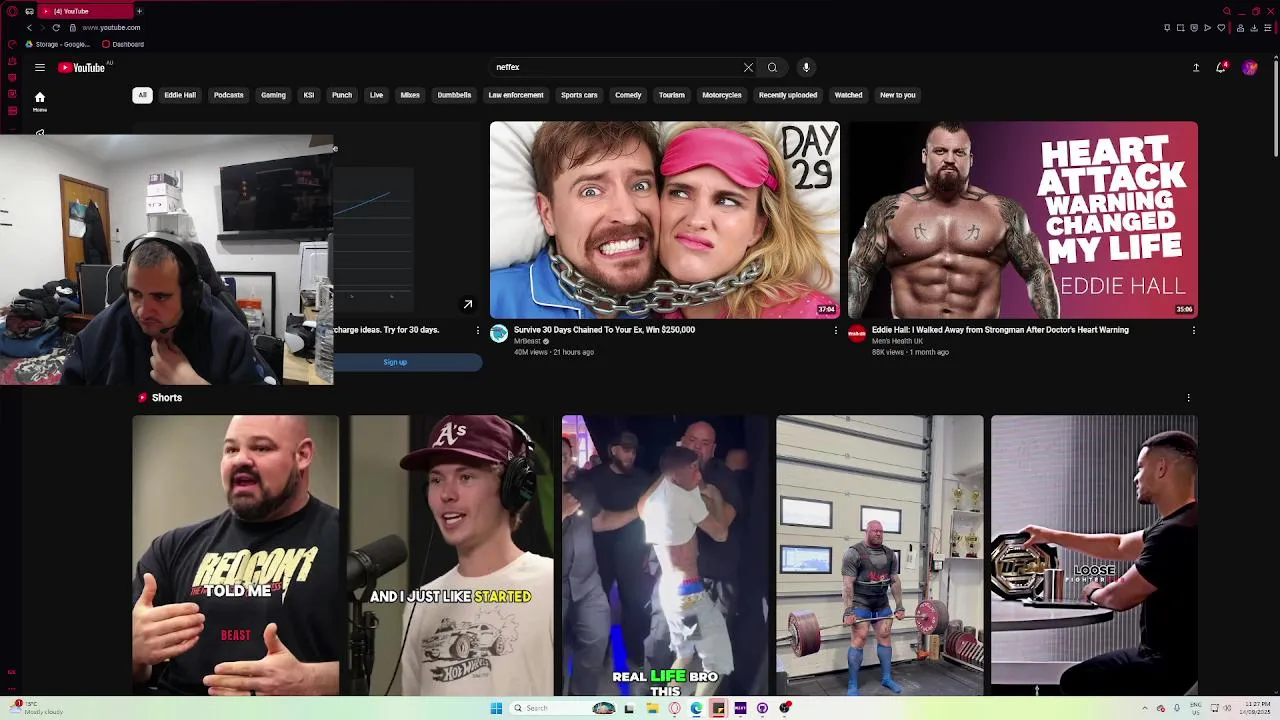Screen dimensions: 1280x720
Task: Select the Sports cars filter chip
Action: coord(579,95)
